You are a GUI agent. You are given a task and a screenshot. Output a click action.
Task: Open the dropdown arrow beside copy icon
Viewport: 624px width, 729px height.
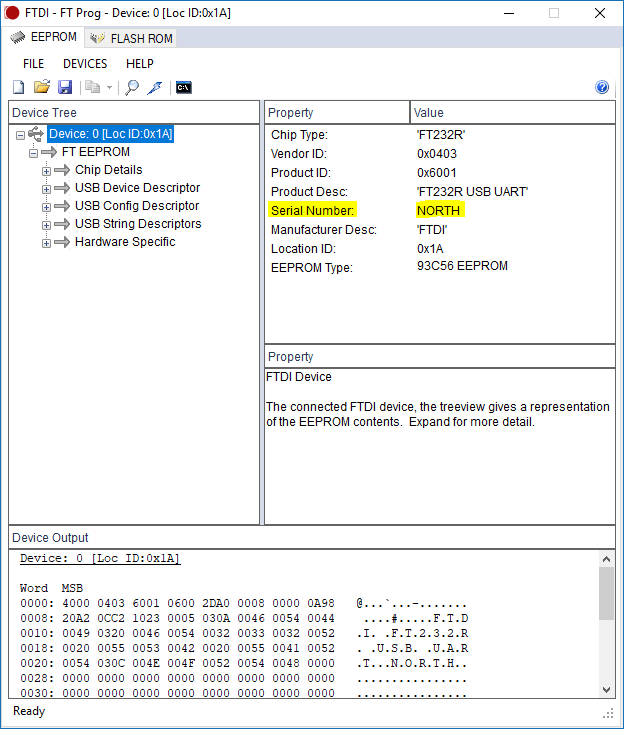click(109, 88)
